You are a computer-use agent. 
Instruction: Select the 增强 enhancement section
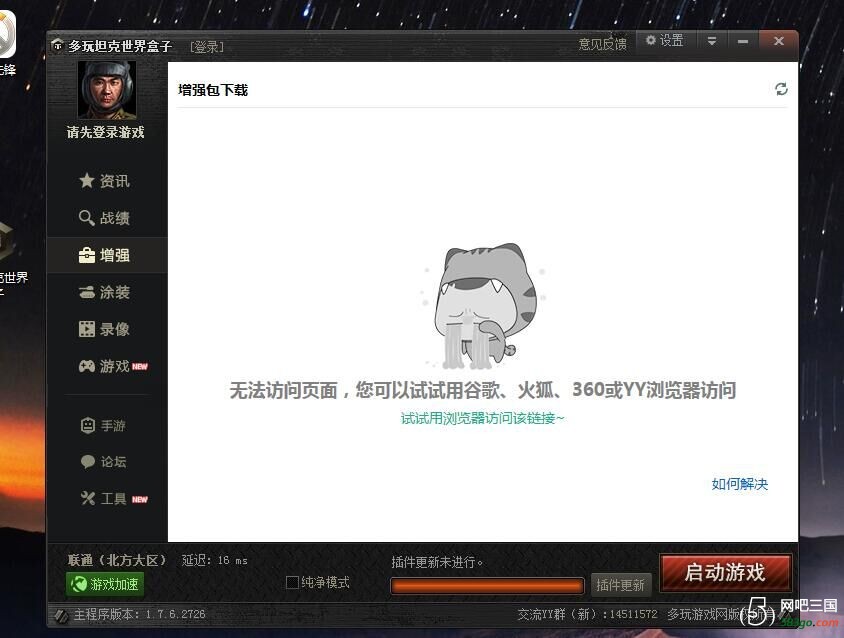(x=107, y=255)
